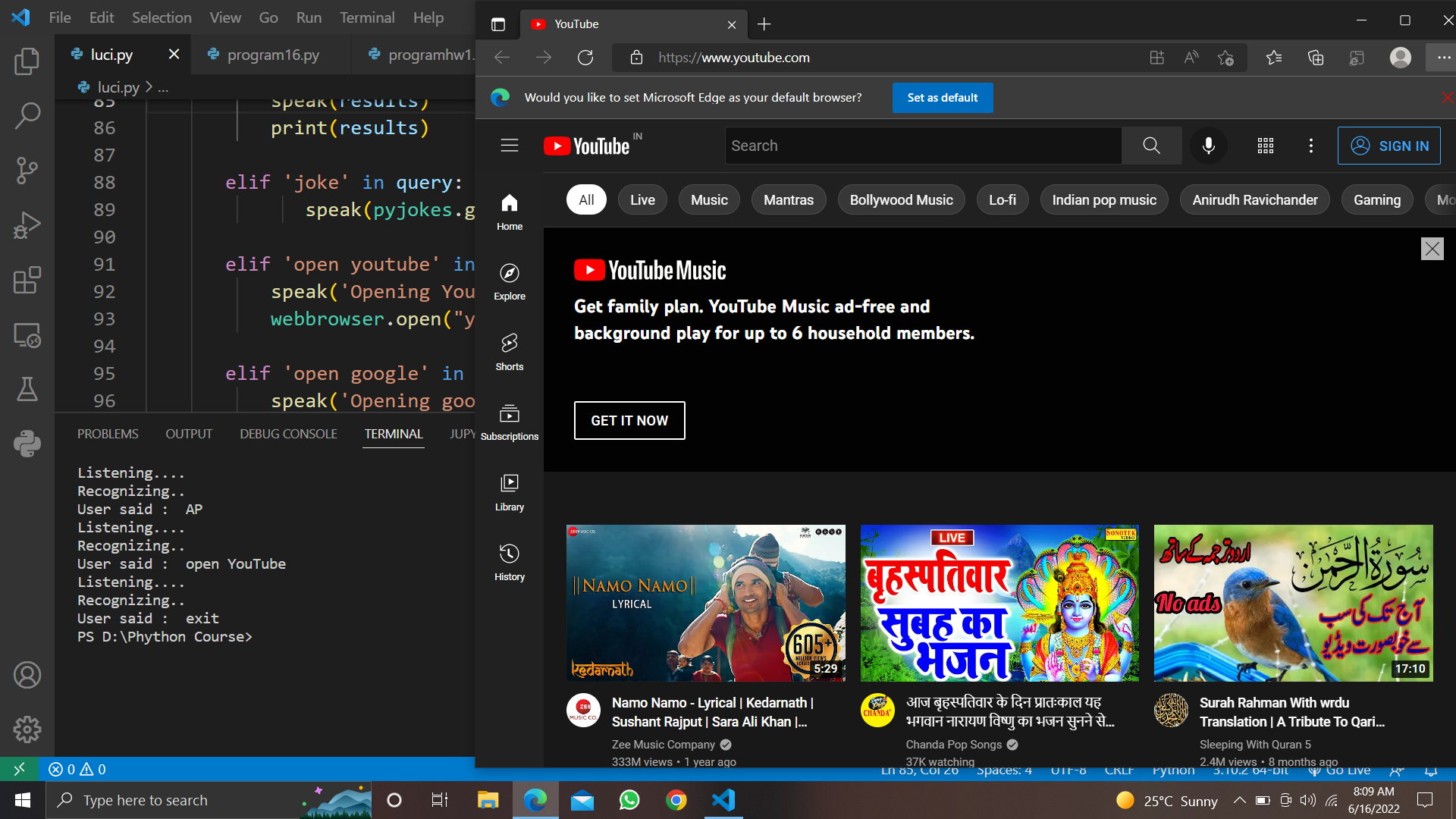Image resolution: width=1456 pixels, height=819 pixels.
Task: Add this page to Edge favorites
Action: pyautogui.click(x=1225, y=58)
